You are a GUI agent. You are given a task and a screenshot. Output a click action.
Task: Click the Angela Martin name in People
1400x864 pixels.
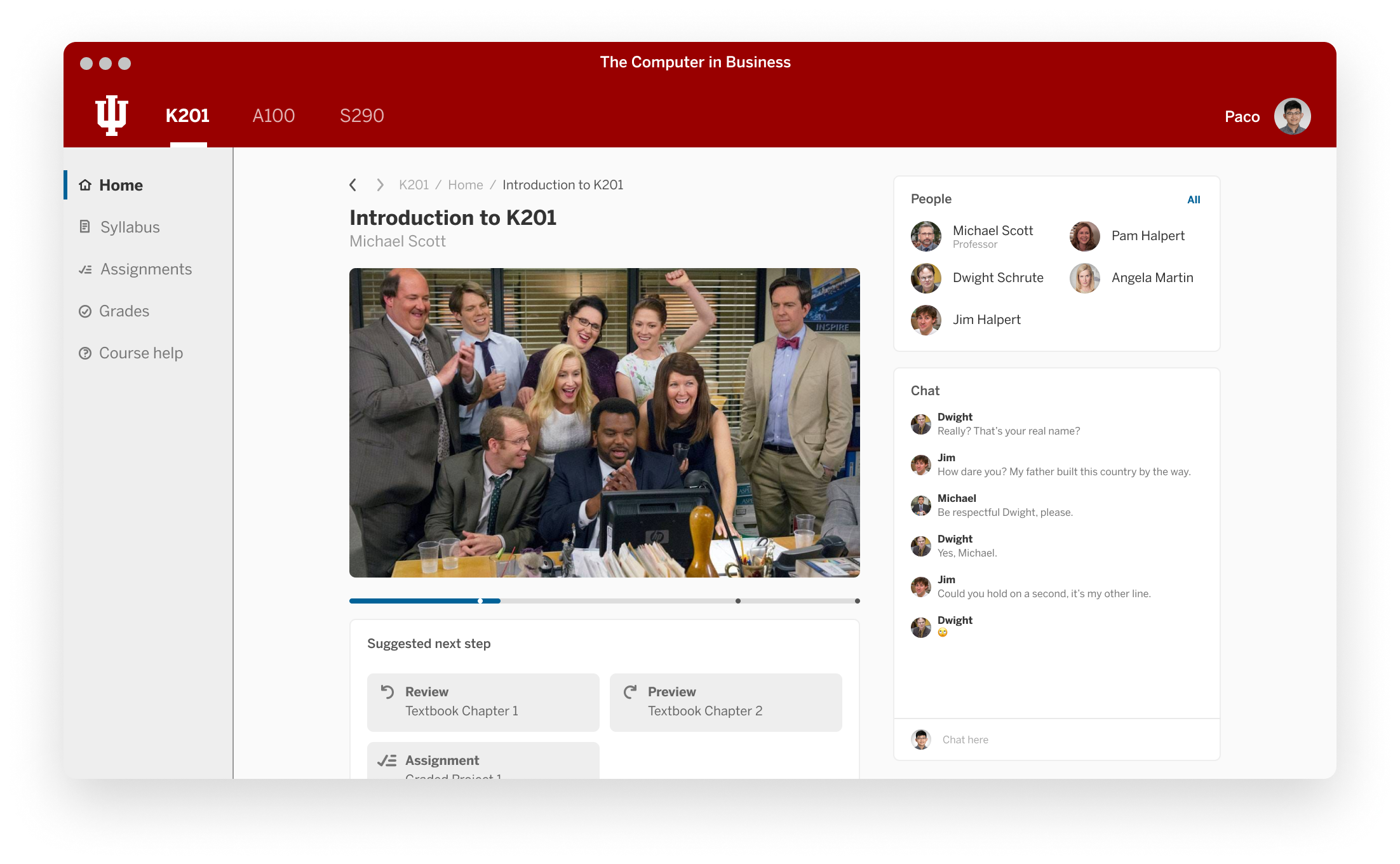tap(1152, 278)
